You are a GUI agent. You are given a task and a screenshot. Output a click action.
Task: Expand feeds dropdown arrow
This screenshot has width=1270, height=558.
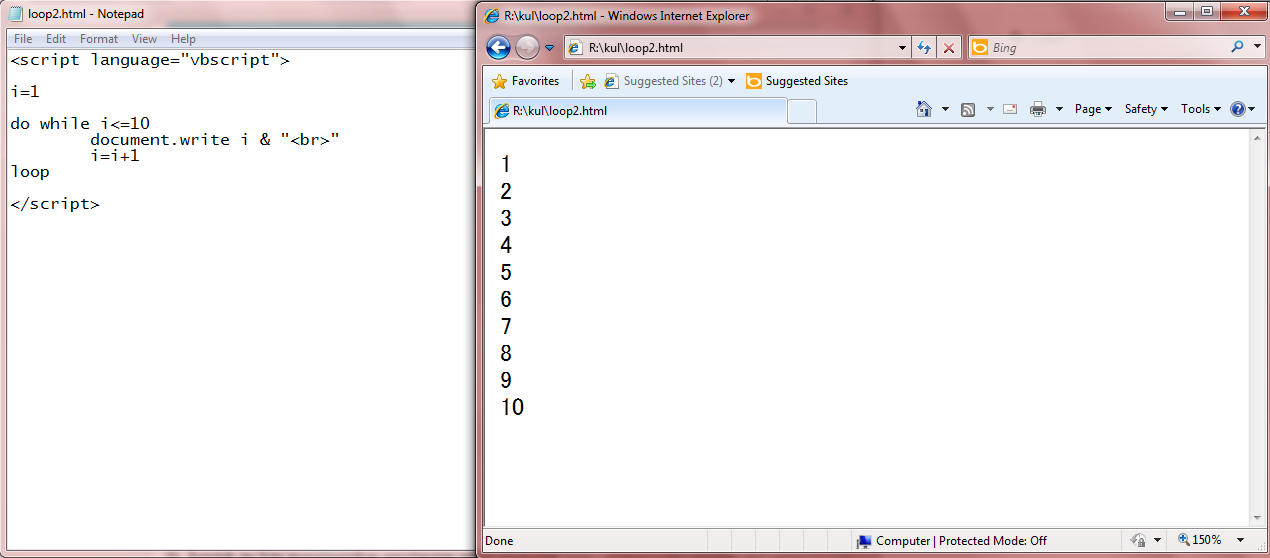(990, 109)
